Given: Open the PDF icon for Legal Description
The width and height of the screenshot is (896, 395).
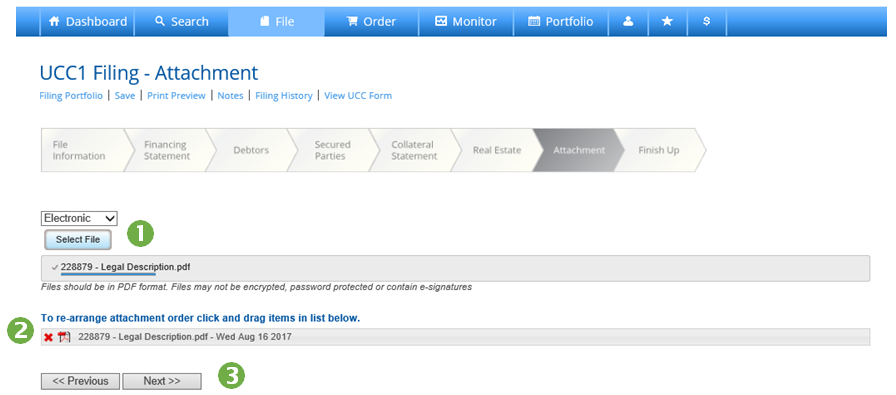Looking at the screenshot, I should pyautogui.click(x=64, y=337).
